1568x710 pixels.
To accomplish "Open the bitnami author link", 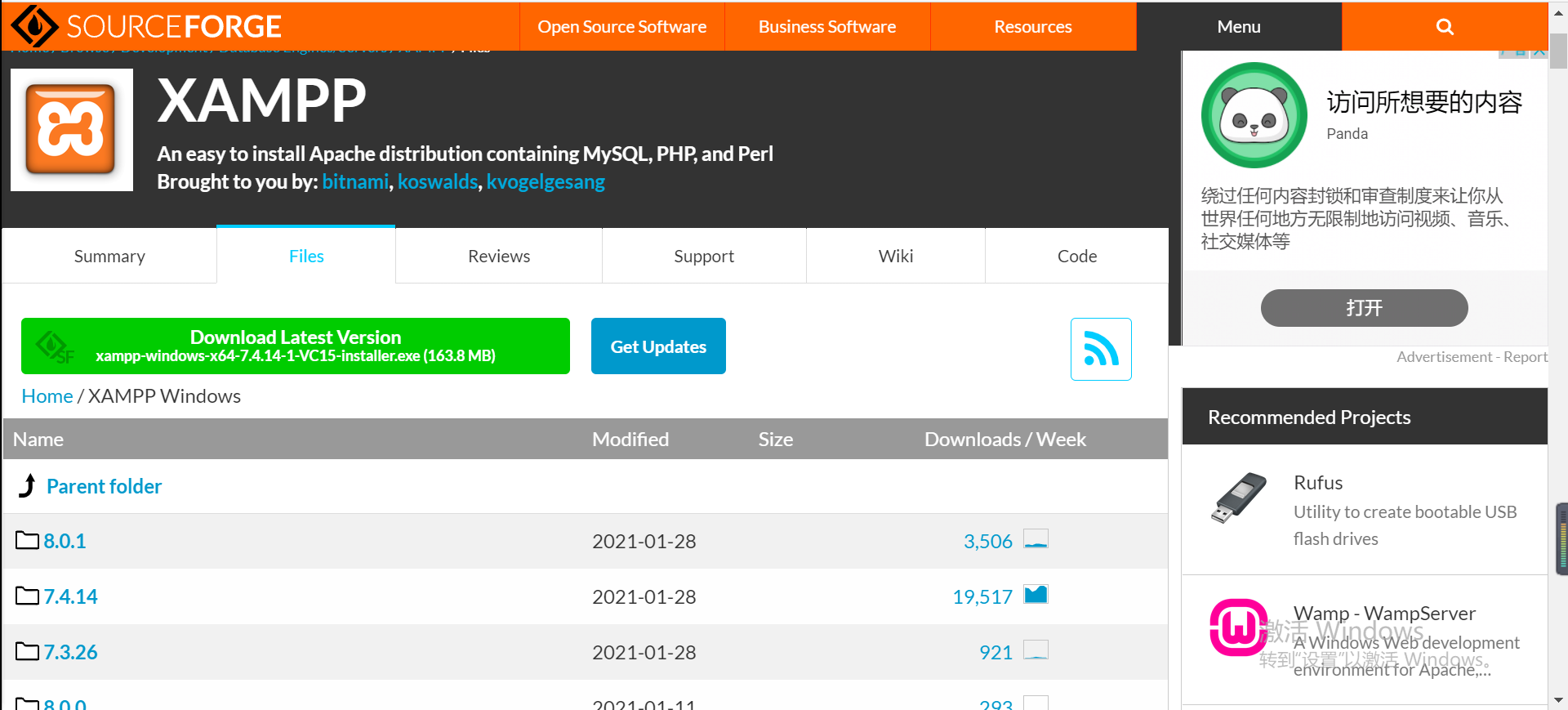I will 355,181.
